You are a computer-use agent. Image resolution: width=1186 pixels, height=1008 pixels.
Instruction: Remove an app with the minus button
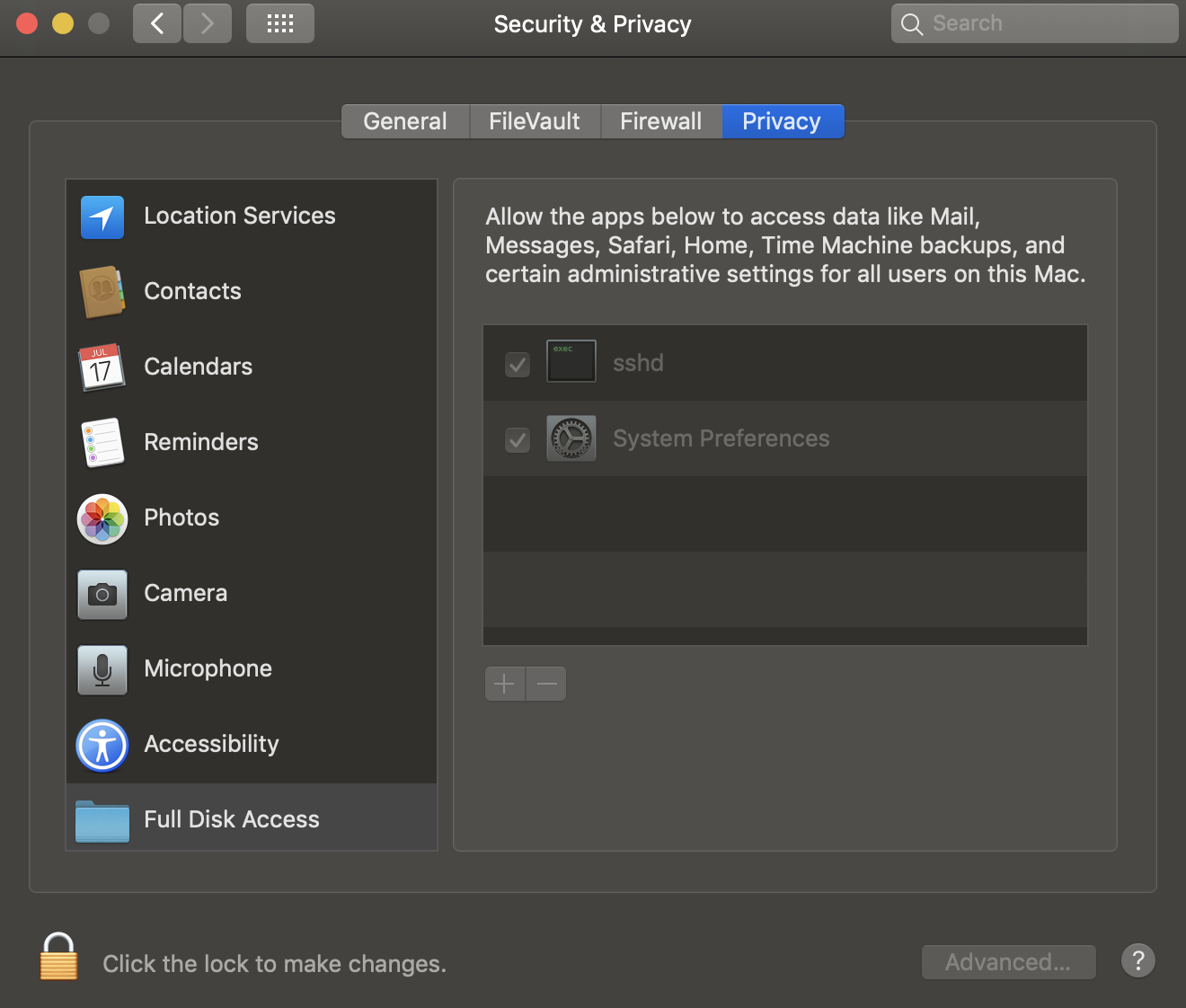546,684
